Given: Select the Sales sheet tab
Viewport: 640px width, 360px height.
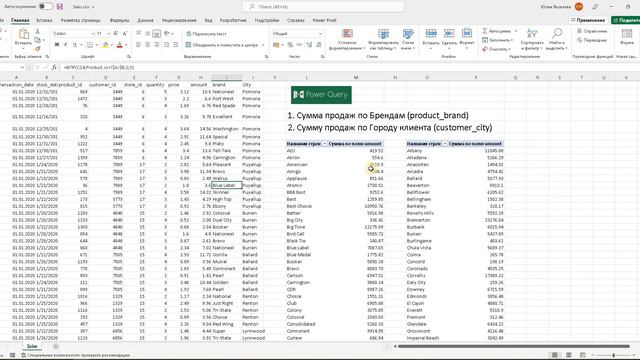Looking at the screenshot, I should 32,346.
